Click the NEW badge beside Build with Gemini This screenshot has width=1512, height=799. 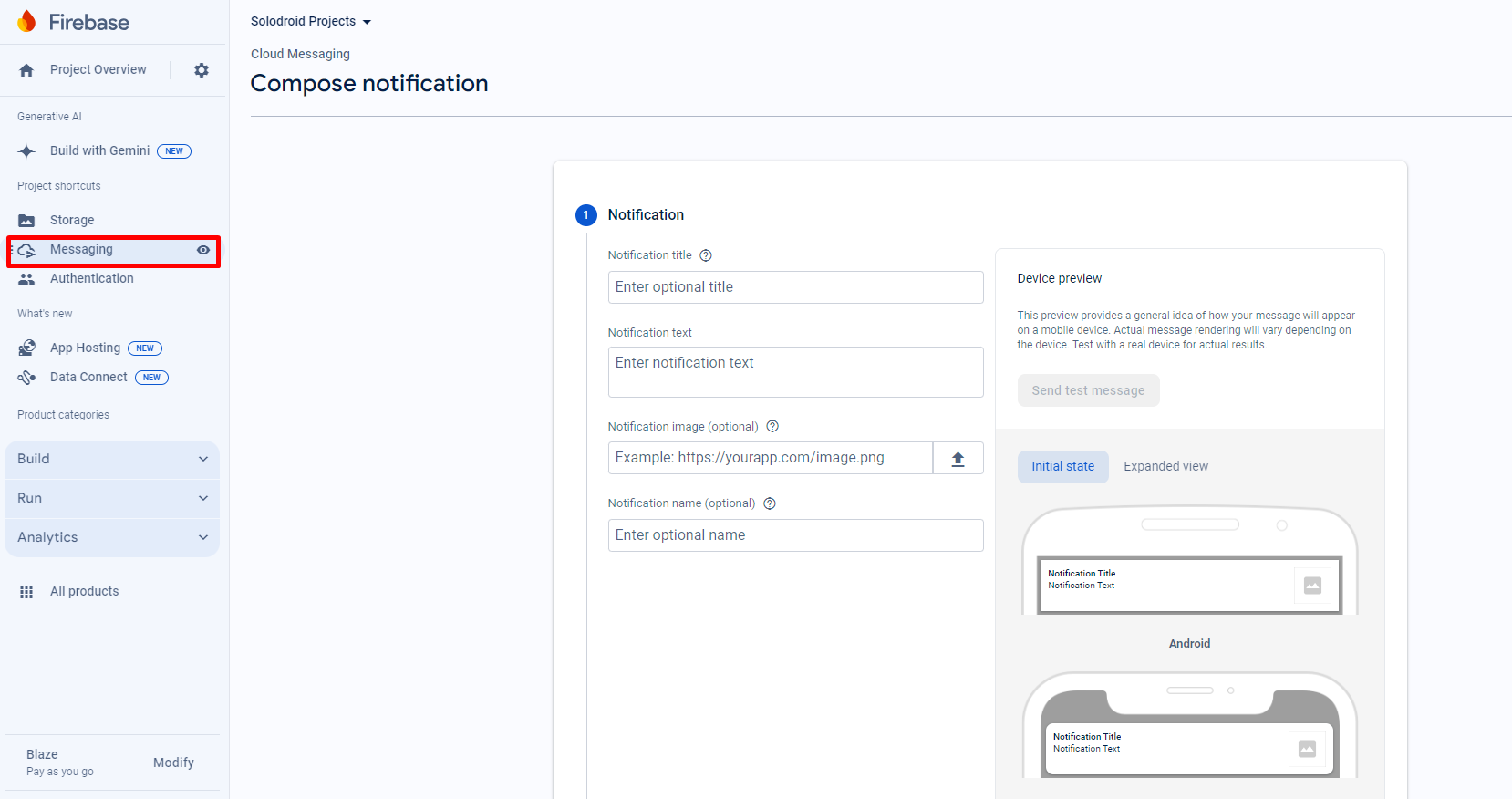click(174, 151)
